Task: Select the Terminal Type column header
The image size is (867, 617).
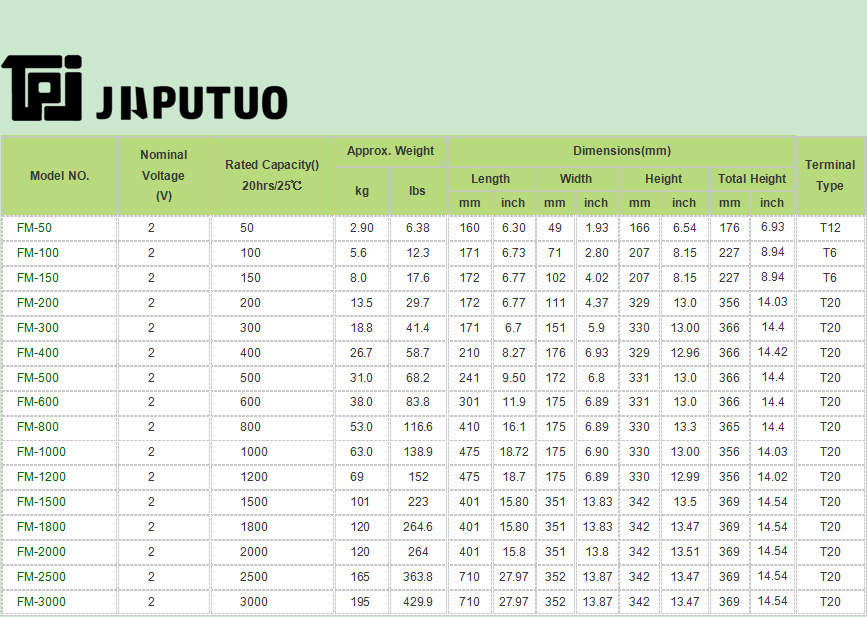Action: pos(830,175)
